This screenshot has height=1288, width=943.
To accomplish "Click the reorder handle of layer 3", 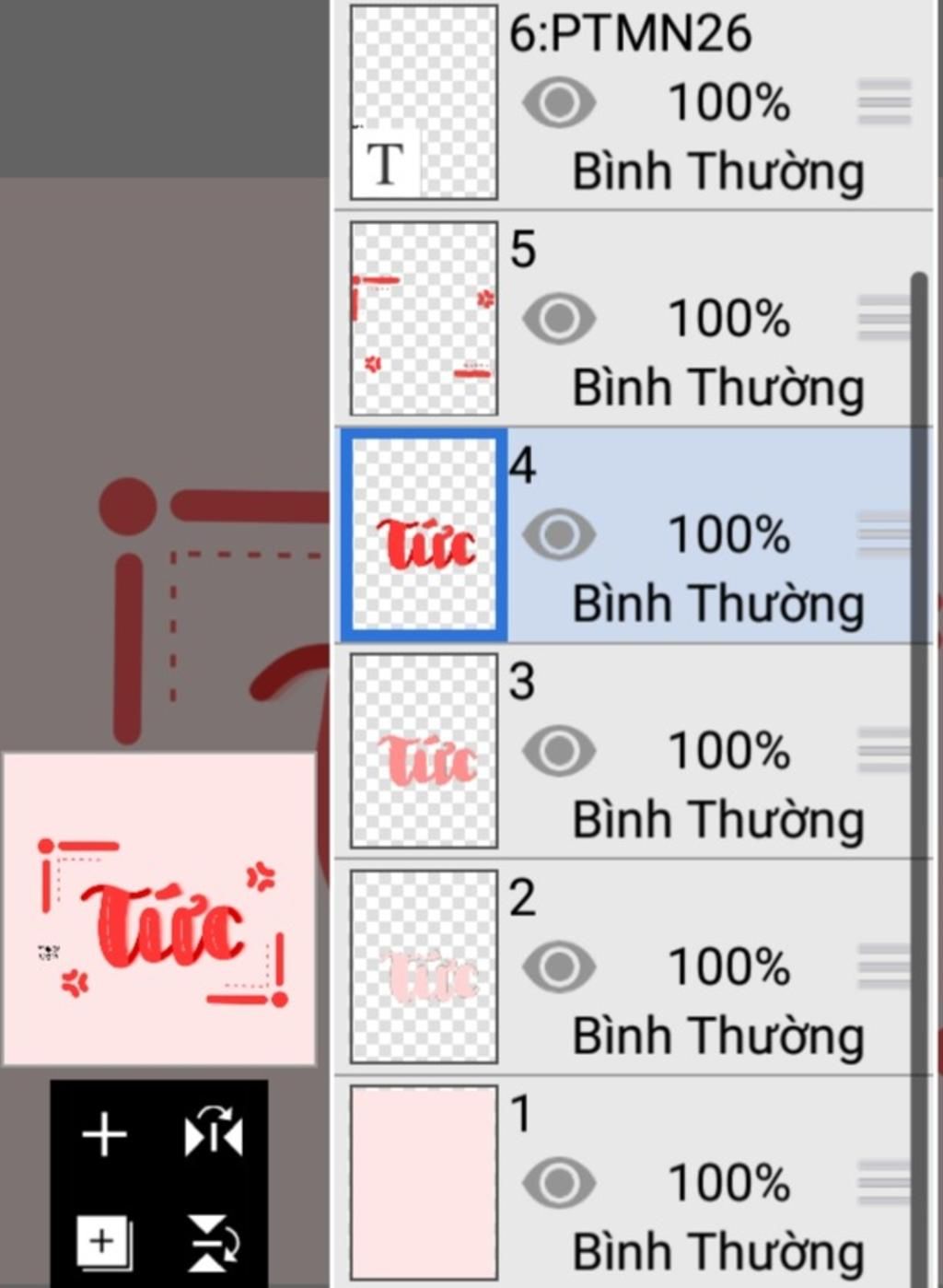I will pos(884,750).
